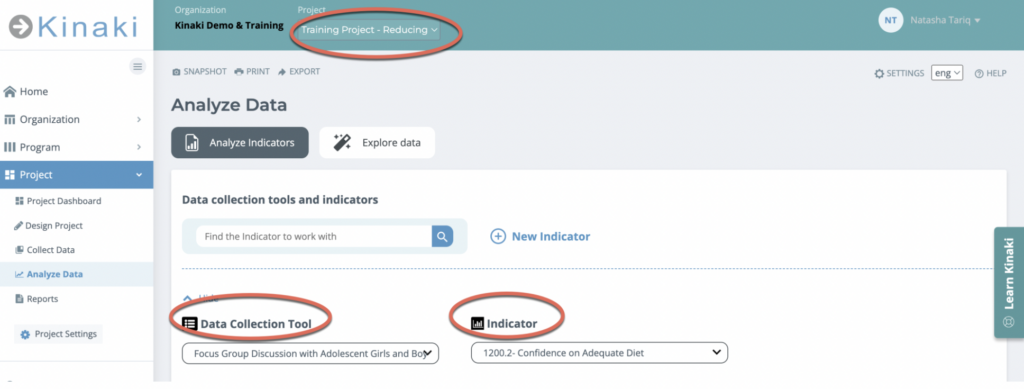Click the blue search magnifier button
Image resolution: width=1024 pixels, height=389 pixels.
tap(442, 236)
